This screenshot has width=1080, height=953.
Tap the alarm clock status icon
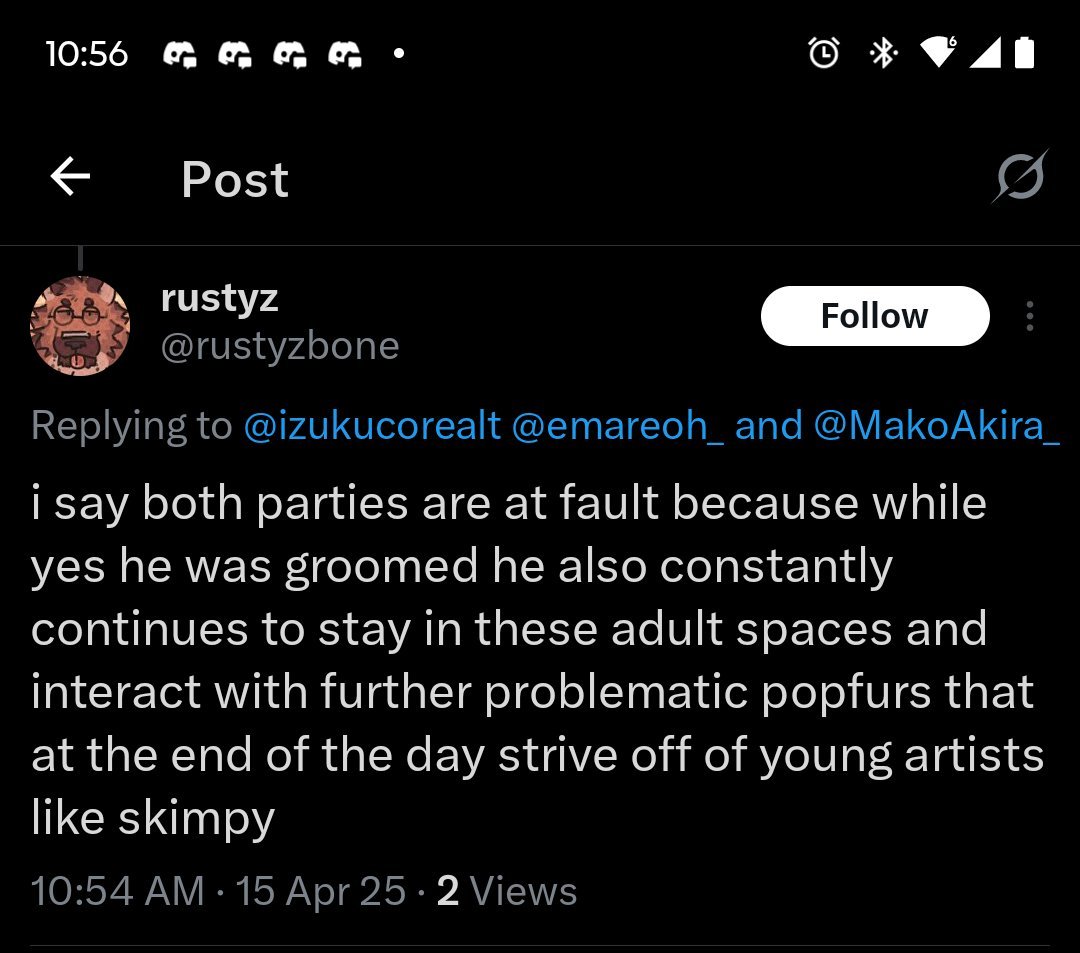point(824,54)
